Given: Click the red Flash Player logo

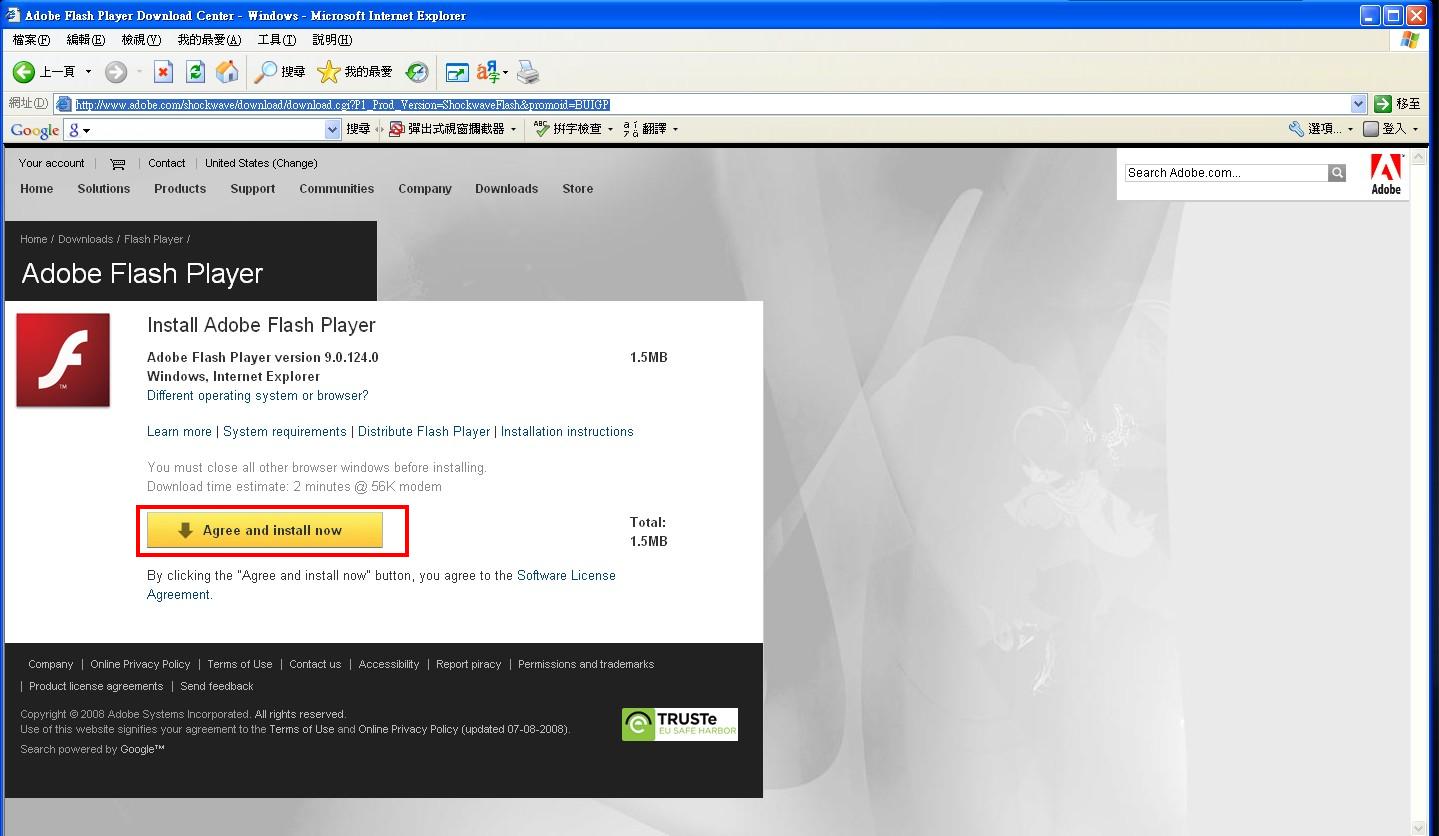Looking at the screenshot, I should [63, 360].
